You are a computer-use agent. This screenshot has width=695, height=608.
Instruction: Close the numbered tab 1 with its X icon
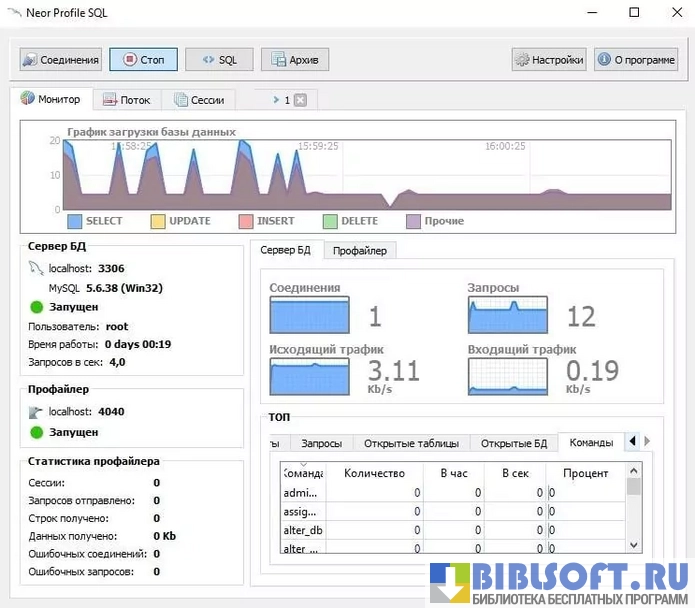click(300, 100)
